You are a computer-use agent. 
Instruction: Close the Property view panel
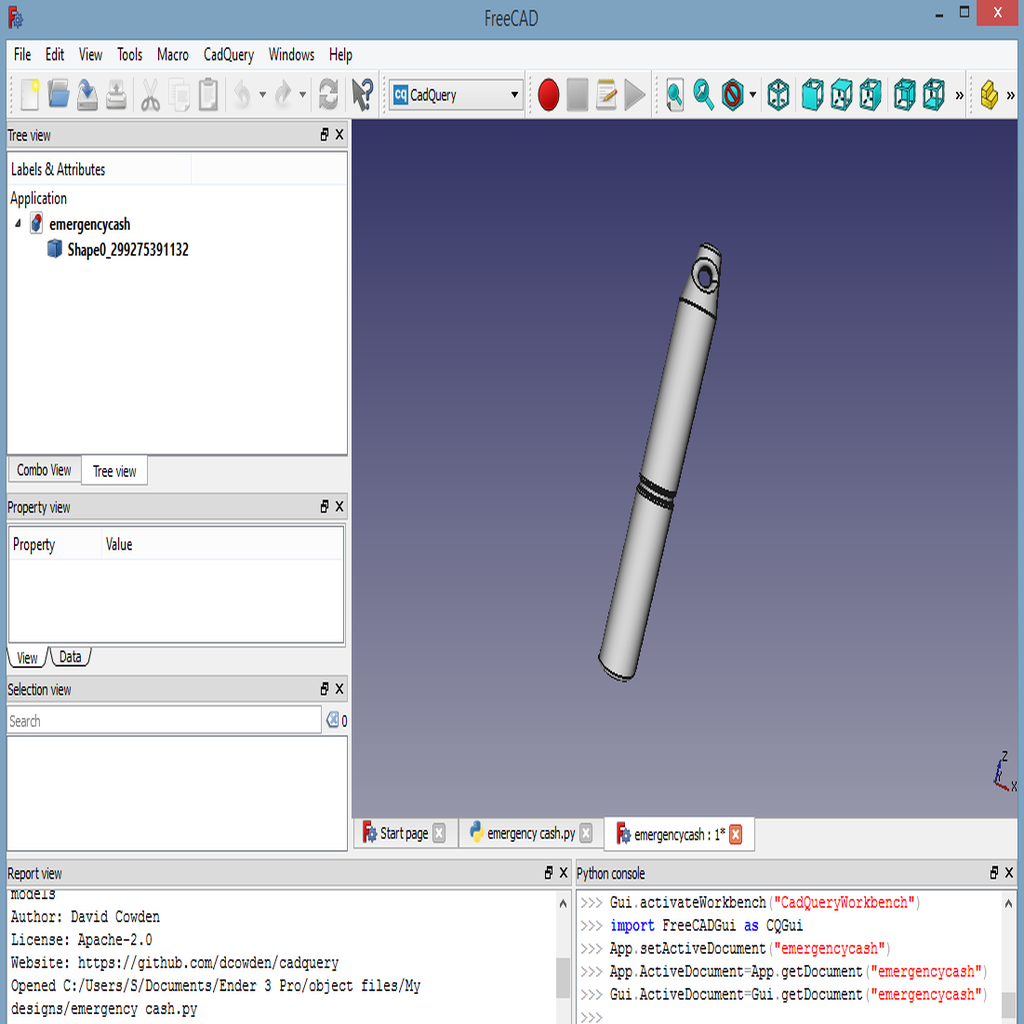tap(340, 507)
